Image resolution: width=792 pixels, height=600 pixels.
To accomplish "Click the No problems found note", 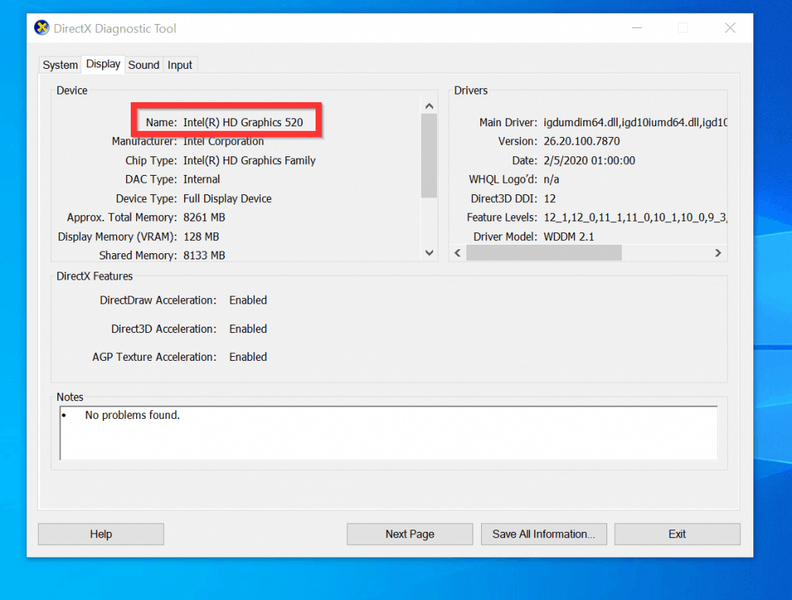I will pos(132,415).
